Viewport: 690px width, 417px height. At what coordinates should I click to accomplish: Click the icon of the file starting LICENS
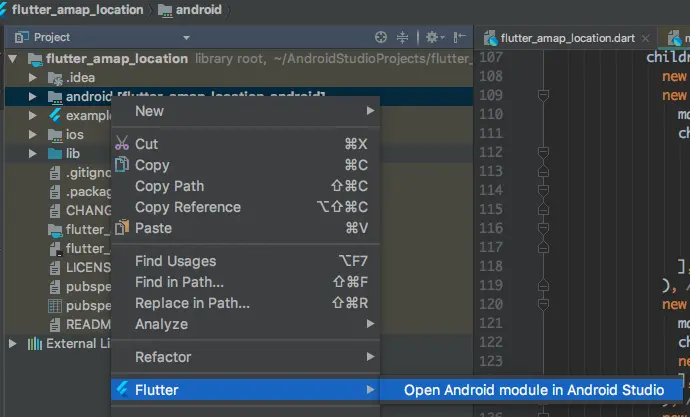point(55,268)
